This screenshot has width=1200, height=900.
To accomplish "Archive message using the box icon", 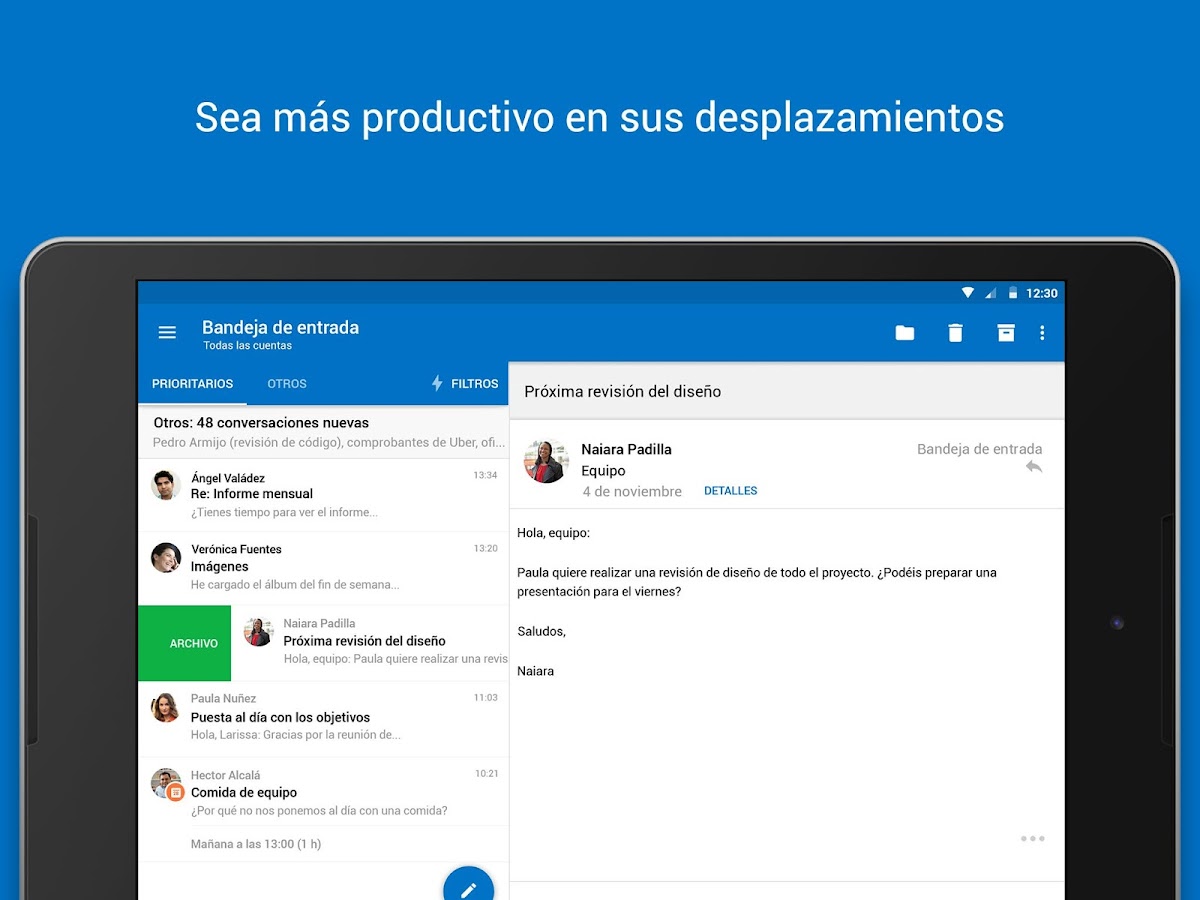I will [1006, 333].
